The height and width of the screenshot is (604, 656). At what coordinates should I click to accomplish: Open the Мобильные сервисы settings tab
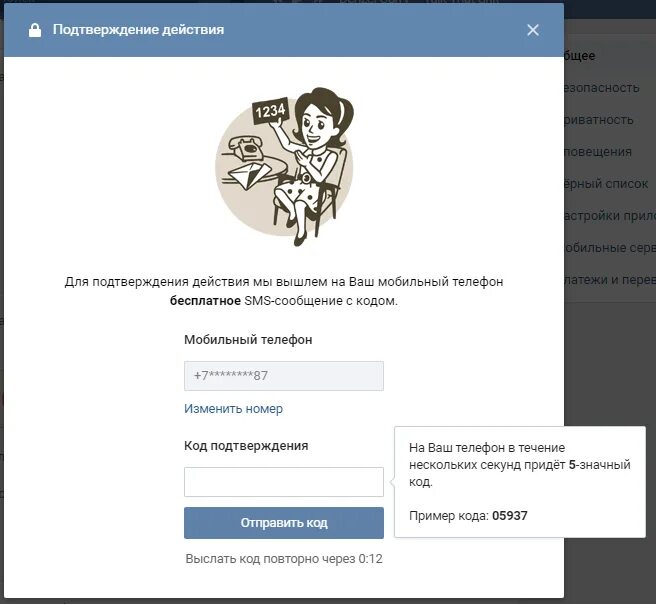[610, 248]
